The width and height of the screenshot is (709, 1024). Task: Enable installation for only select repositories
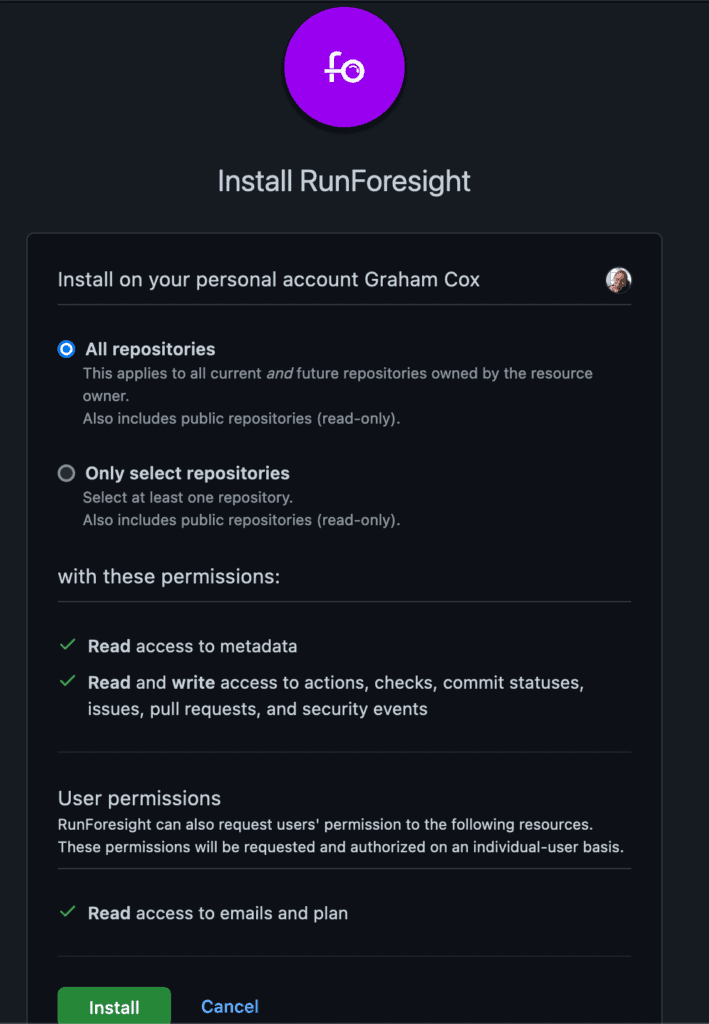66,473
